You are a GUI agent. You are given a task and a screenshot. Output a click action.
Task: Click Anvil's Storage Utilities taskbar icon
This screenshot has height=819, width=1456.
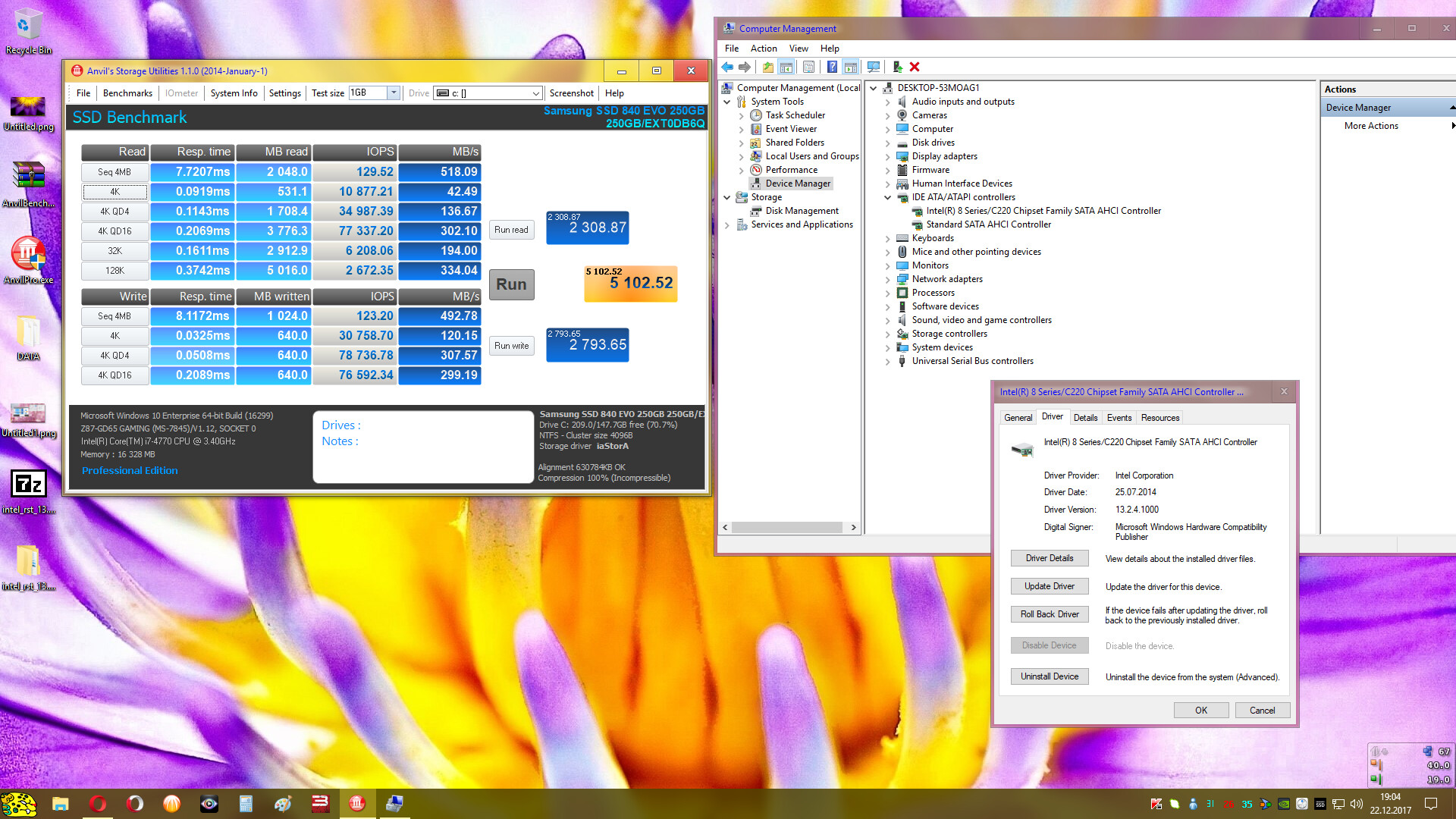click(x=357, y=804)
